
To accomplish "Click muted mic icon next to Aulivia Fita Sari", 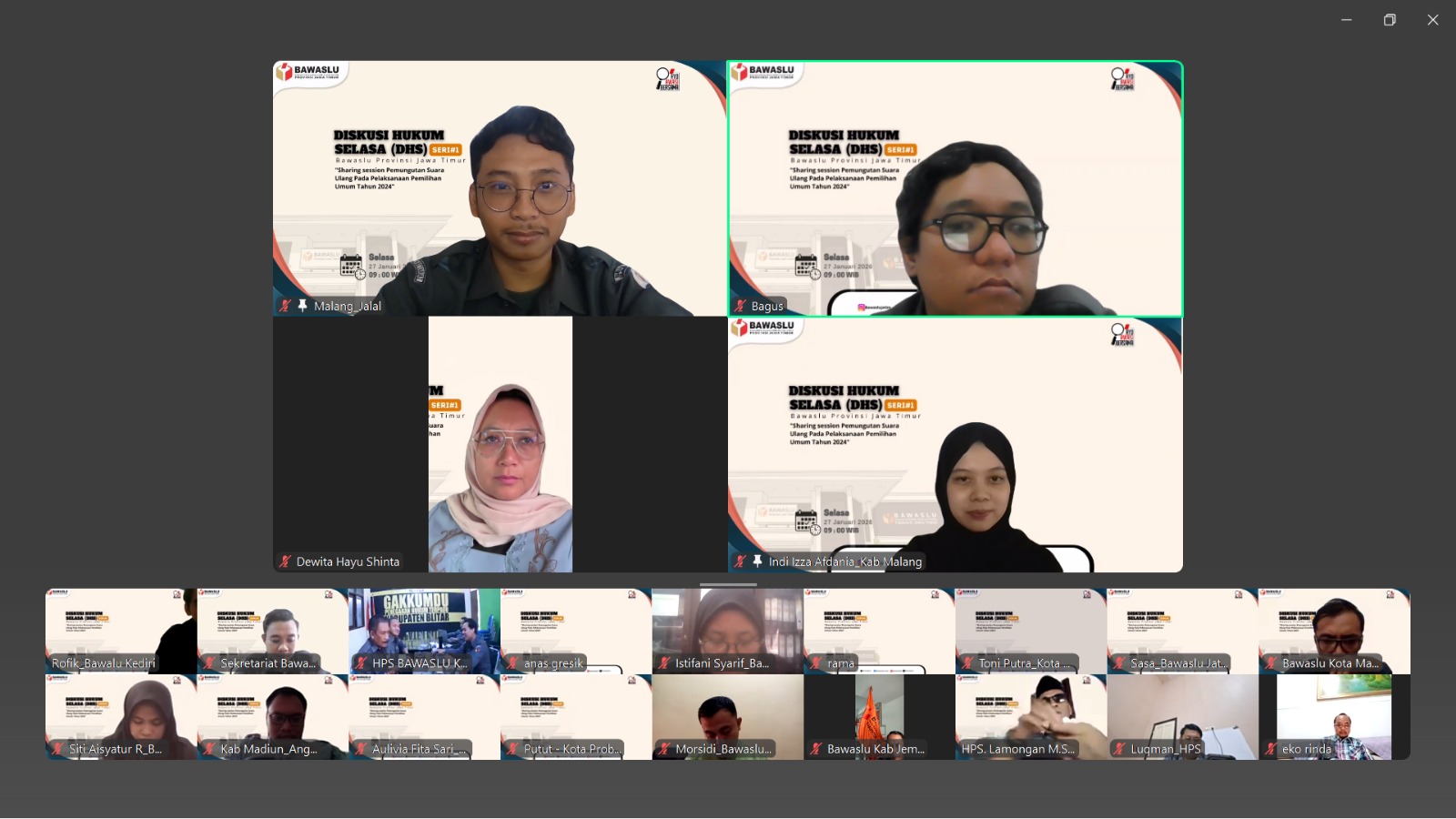I will [x=361, y=749].
